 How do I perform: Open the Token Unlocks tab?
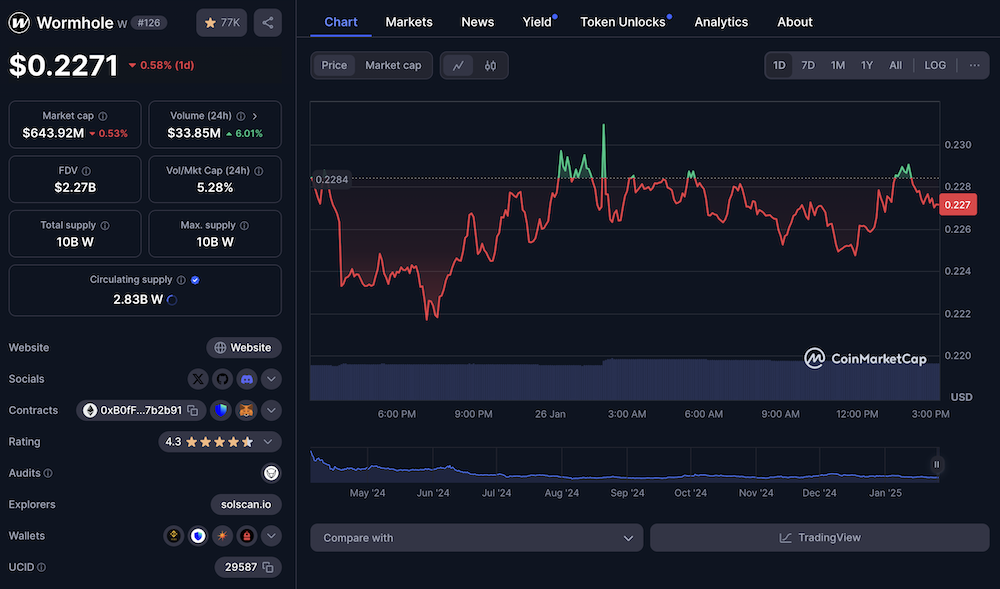point(621,21)
